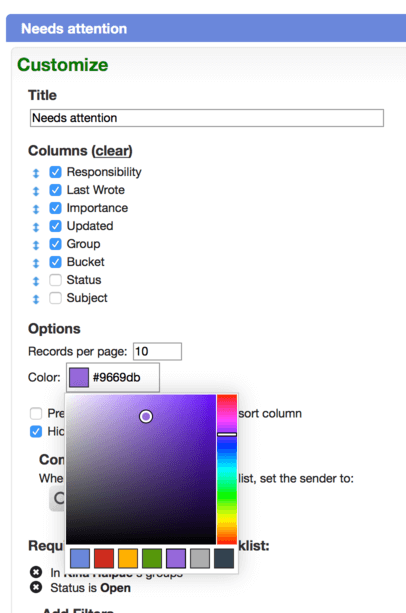Select the orange preset color swatch
This screenshot has width=406, height=613.
(128, 558)
